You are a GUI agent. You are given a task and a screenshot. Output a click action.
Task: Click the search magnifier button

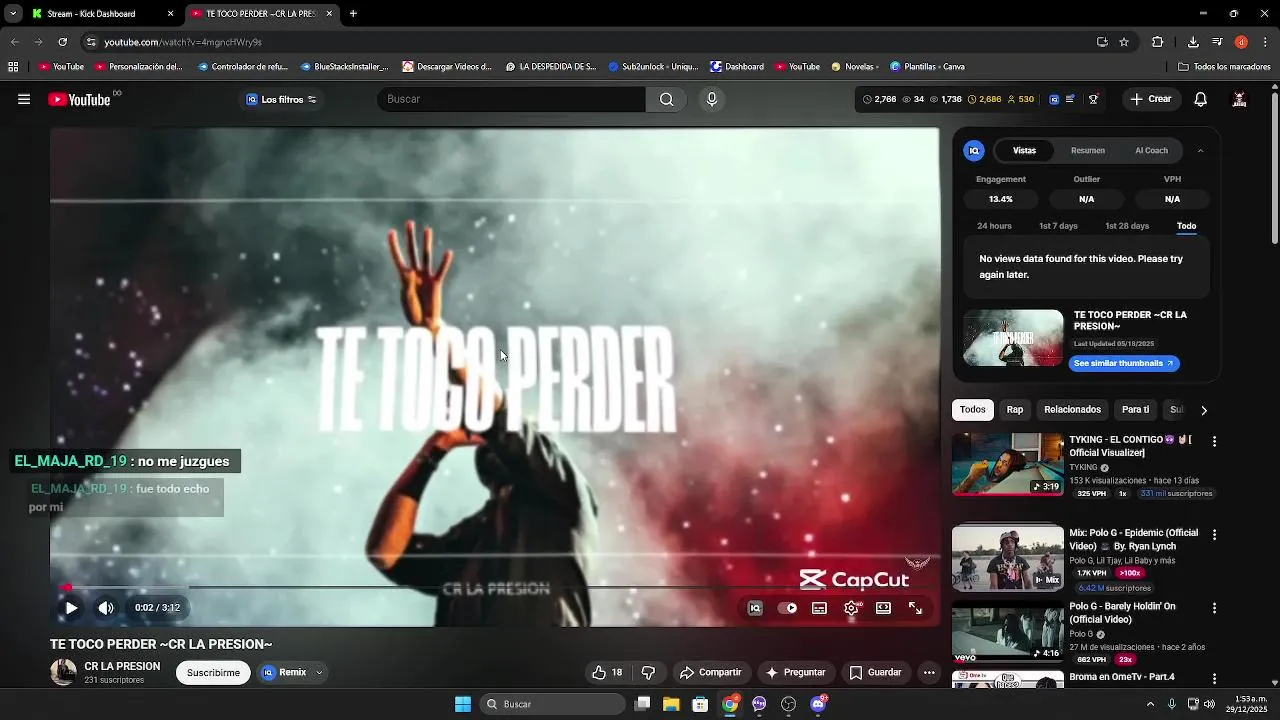click(667, 99)
